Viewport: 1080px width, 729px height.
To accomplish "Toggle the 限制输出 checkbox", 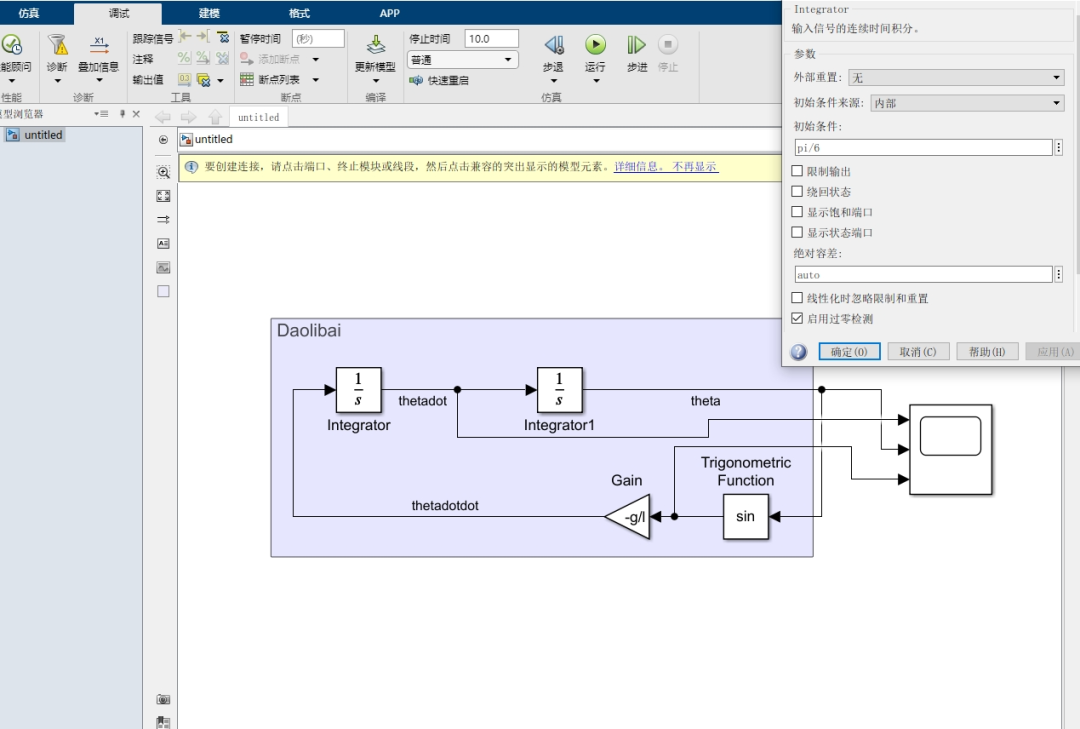I will pos(797,171).
